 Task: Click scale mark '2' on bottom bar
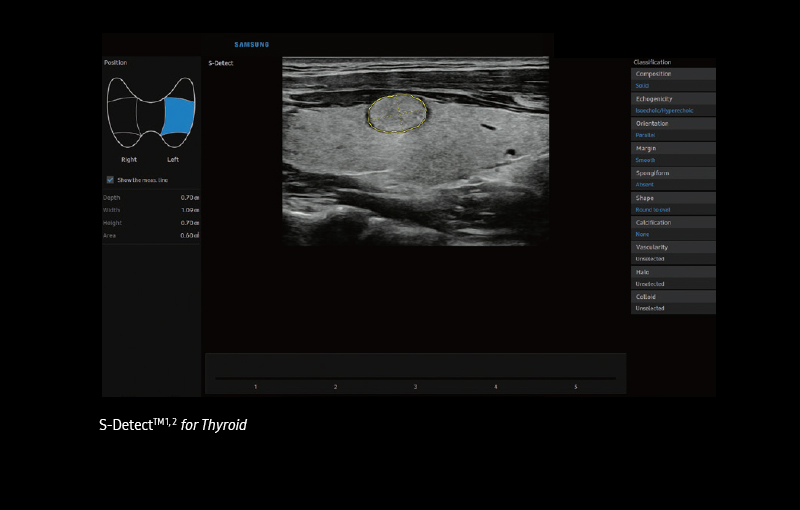335,387
